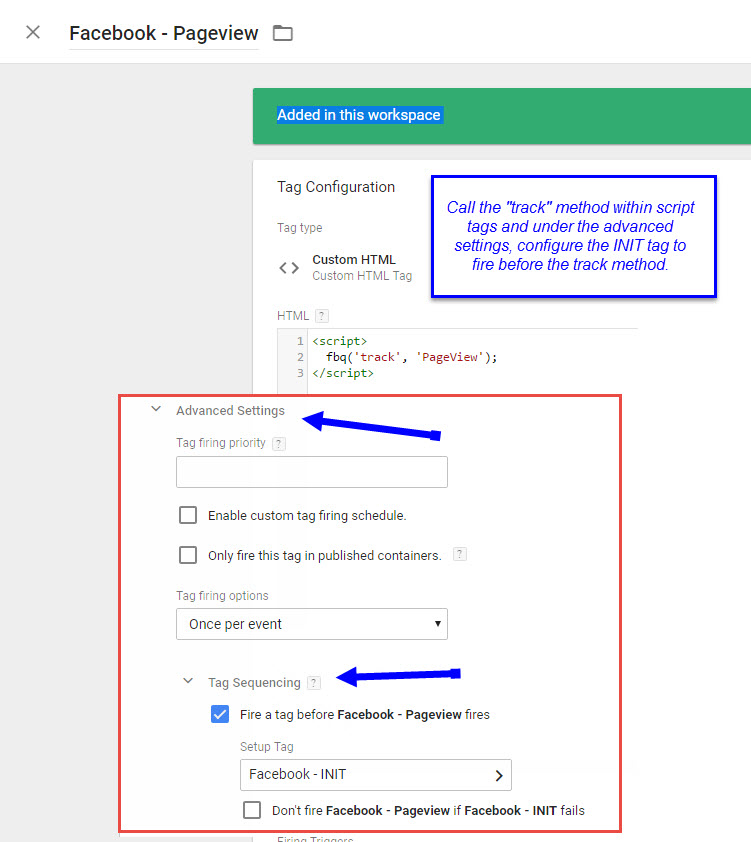Edit the Facebook - Pageview tag name
The height and width of the screenshot is (842, 751).
point(164,33)
